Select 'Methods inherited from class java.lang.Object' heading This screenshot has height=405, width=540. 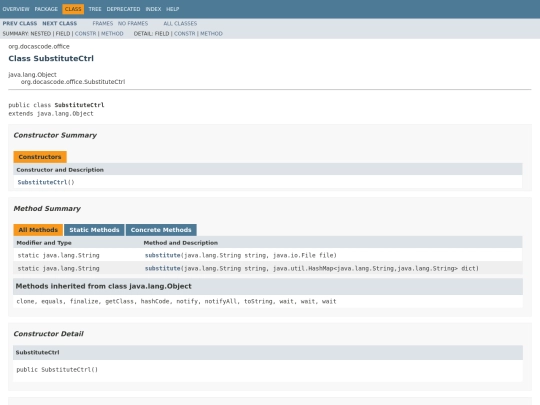[x=104, y=286]
